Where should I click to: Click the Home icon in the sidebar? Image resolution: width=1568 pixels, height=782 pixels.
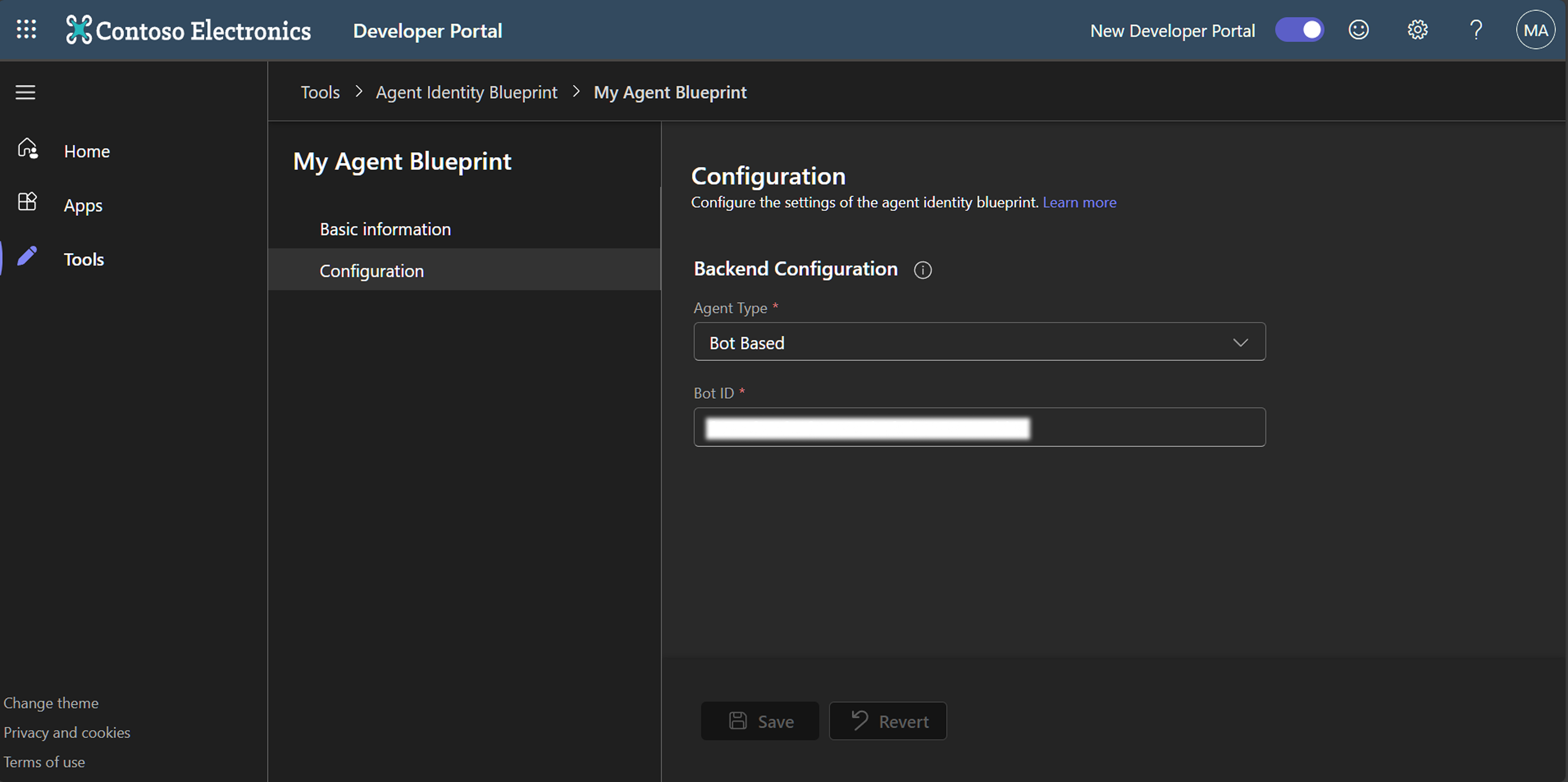[27, 148]
